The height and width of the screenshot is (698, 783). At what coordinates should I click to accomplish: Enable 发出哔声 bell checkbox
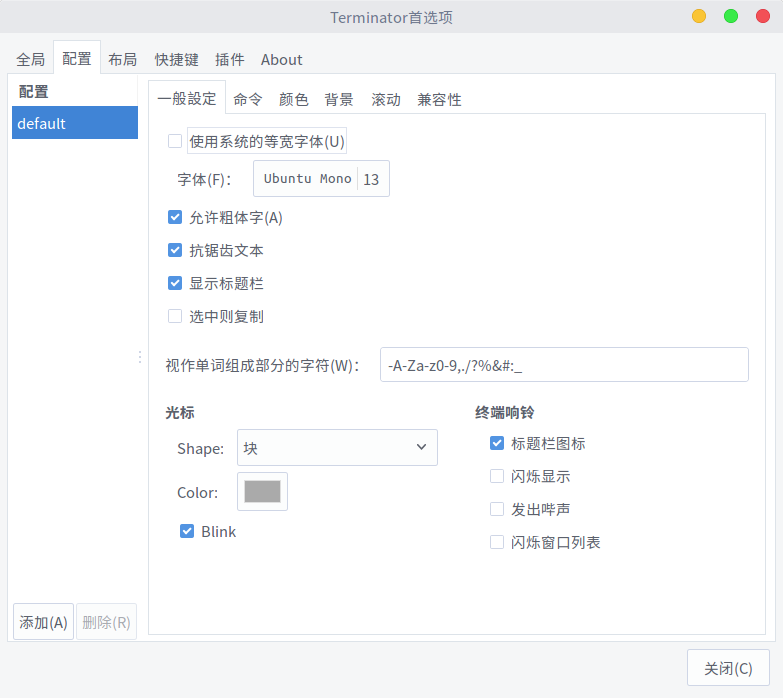click(497, 509)
